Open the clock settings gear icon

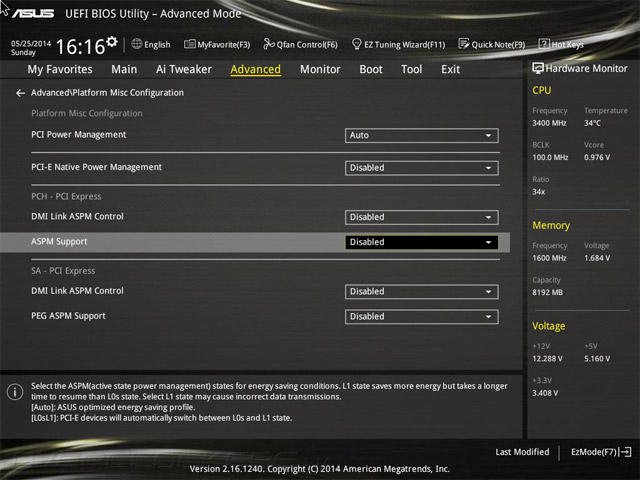coord(112,42)
